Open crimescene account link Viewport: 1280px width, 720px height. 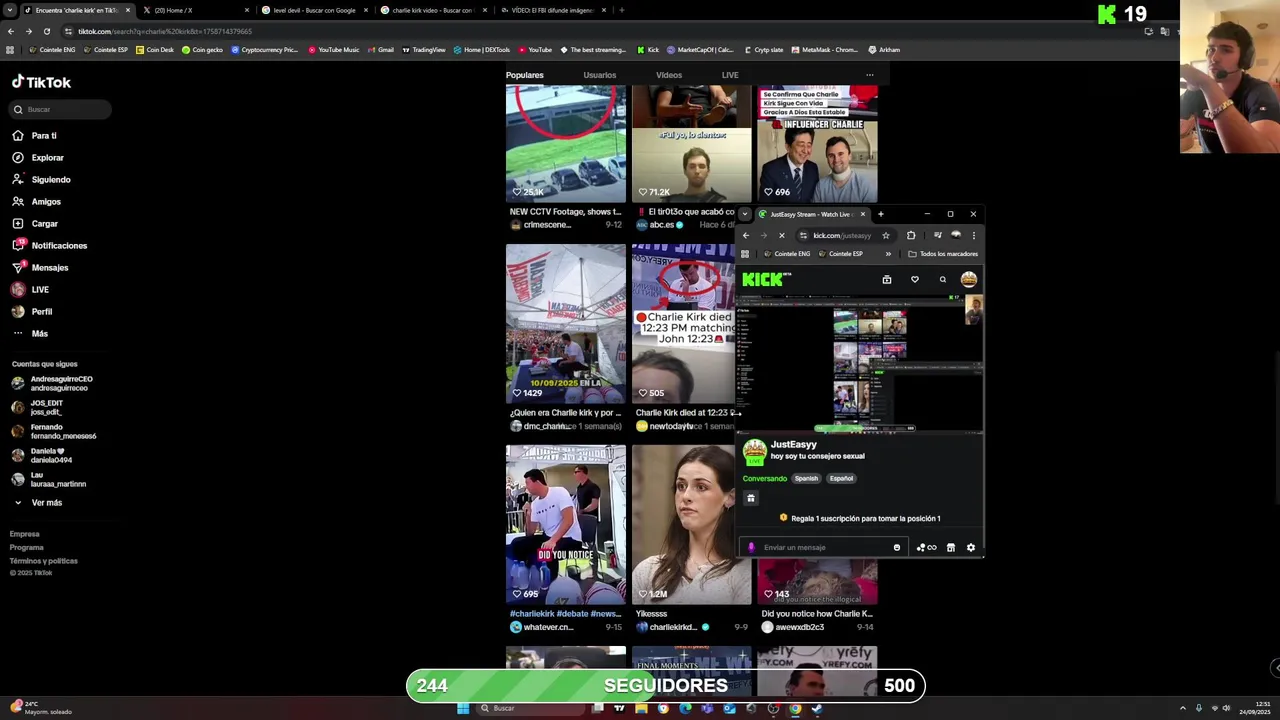click(x=546, y=225)
